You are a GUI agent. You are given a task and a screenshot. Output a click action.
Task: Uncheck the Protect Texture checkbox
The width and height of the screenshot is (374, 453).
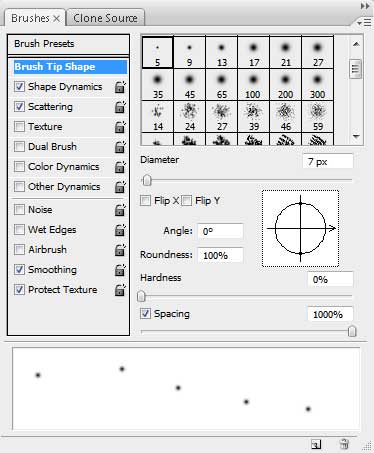pyautogui.click(x=19, y=290)
